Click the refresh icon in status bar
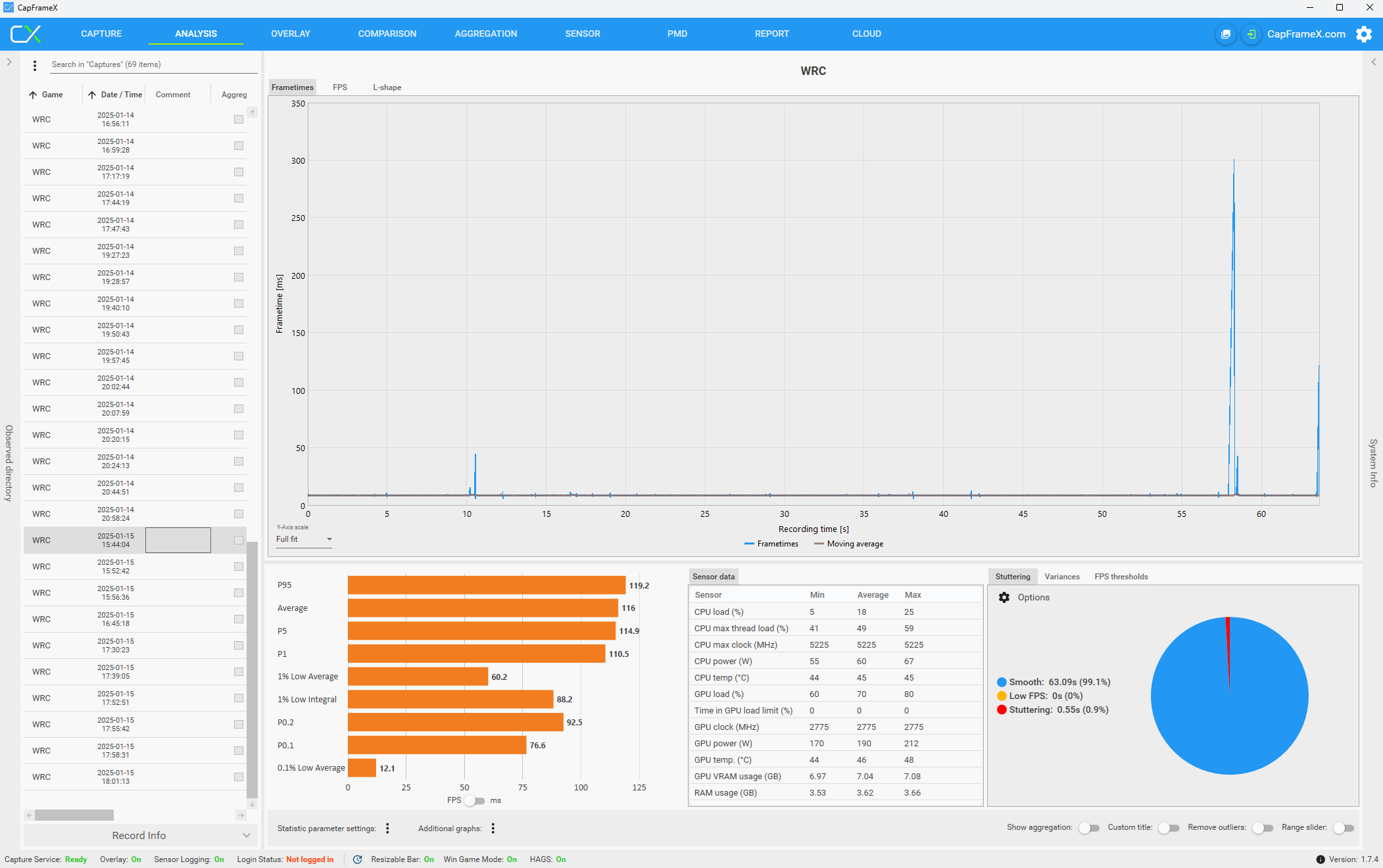1383x868 pixels. pyautogui.click(x=358, y=859)
